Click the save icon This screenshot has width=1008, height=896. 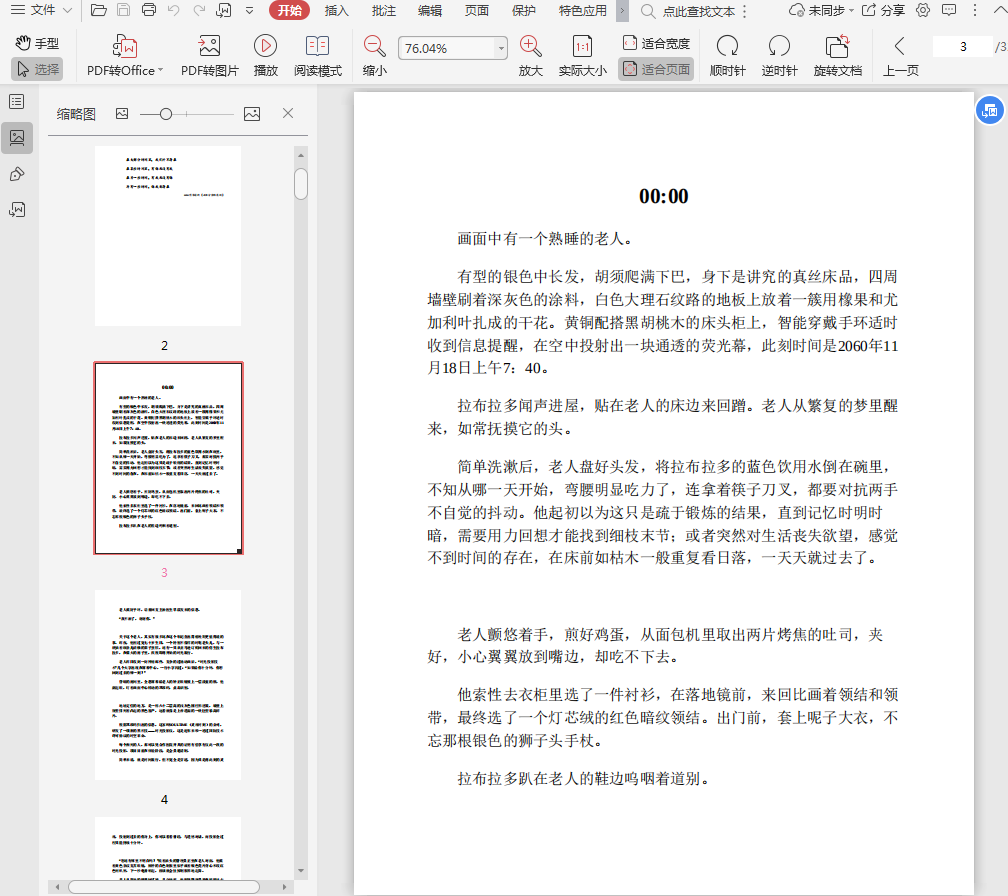123,10
